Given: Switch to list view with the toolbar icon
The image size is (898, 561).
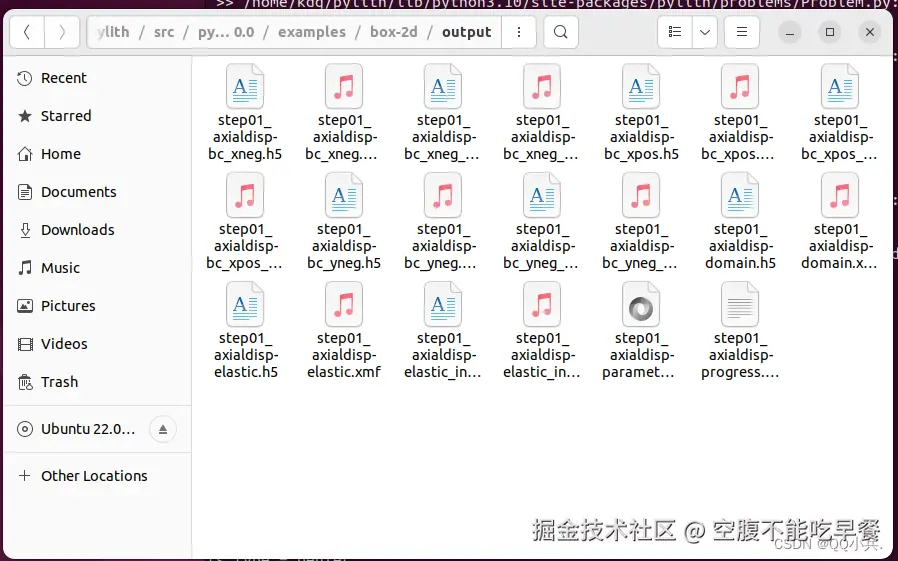Looking at the screenshot, I should pyautogui.click(x=675, y=32).
